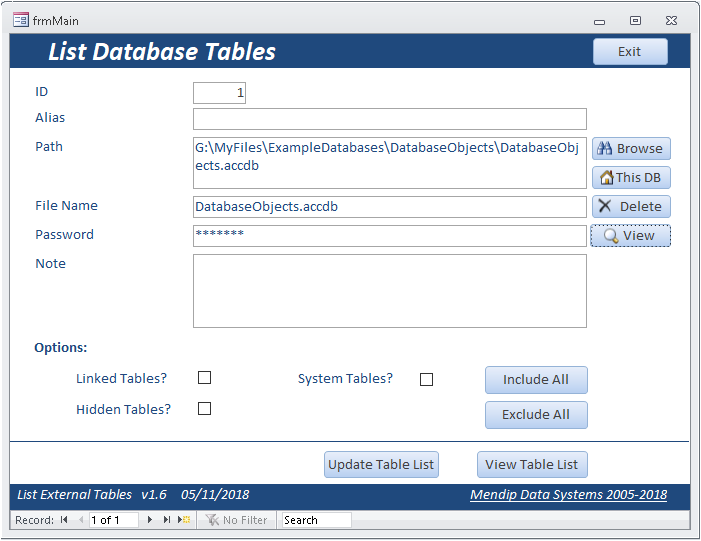Go to next record arrow

click(150, 520)
